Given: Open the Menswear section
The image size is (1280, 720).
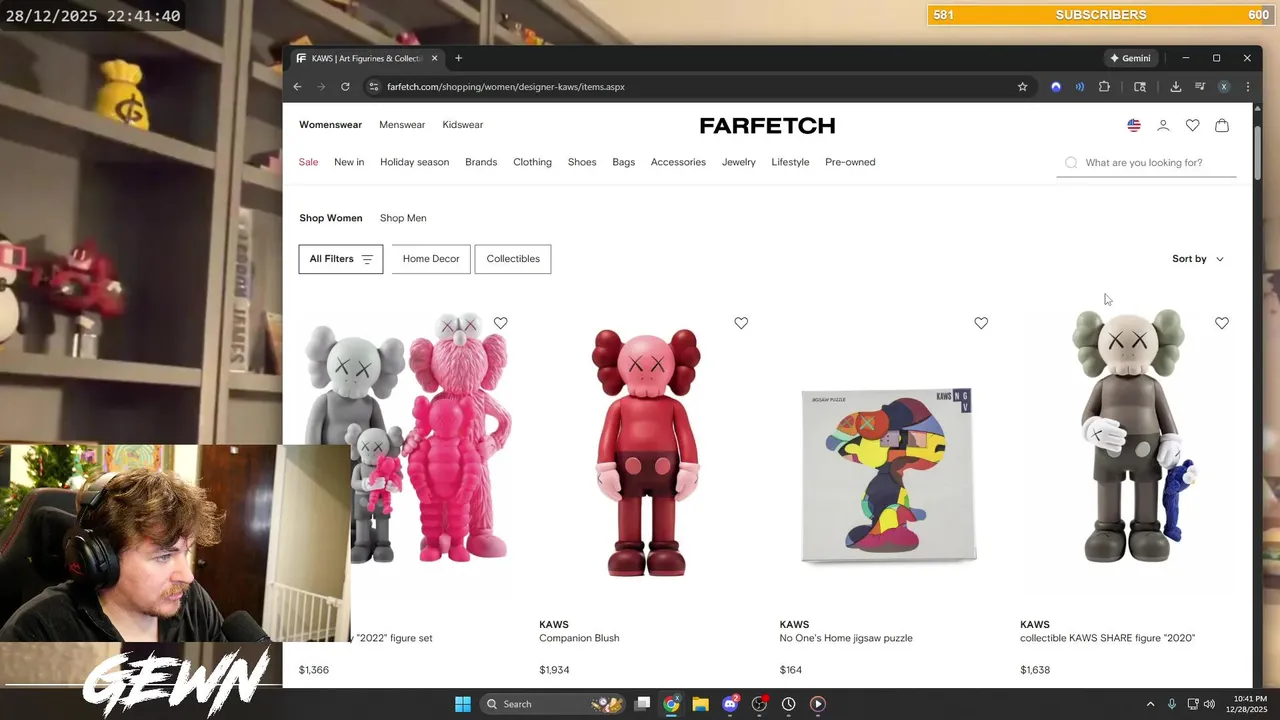Looking at the screenshot, I should coord(402,125).
